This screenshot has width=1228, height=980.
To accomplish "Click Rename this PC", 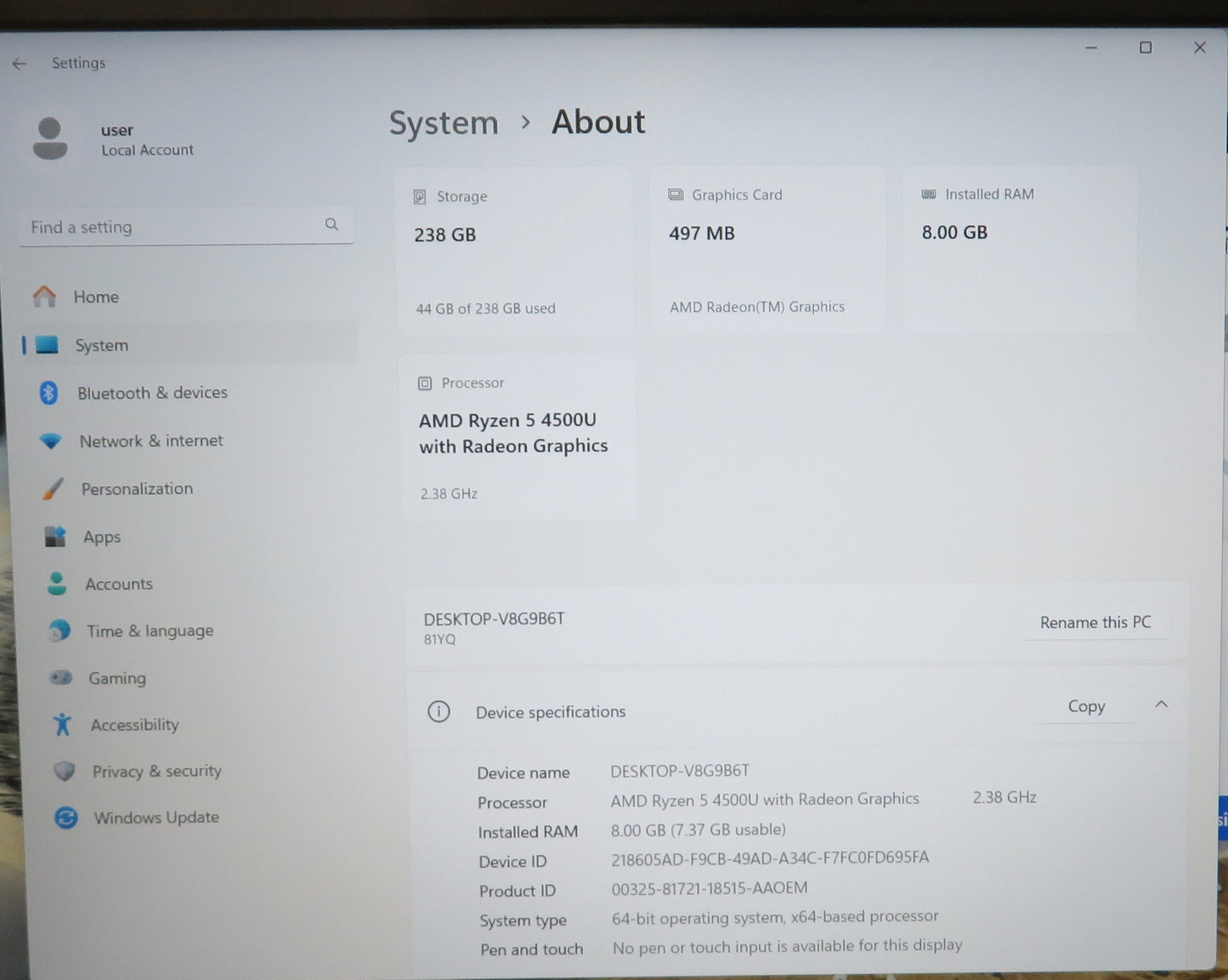I will tap(1095, 622).
